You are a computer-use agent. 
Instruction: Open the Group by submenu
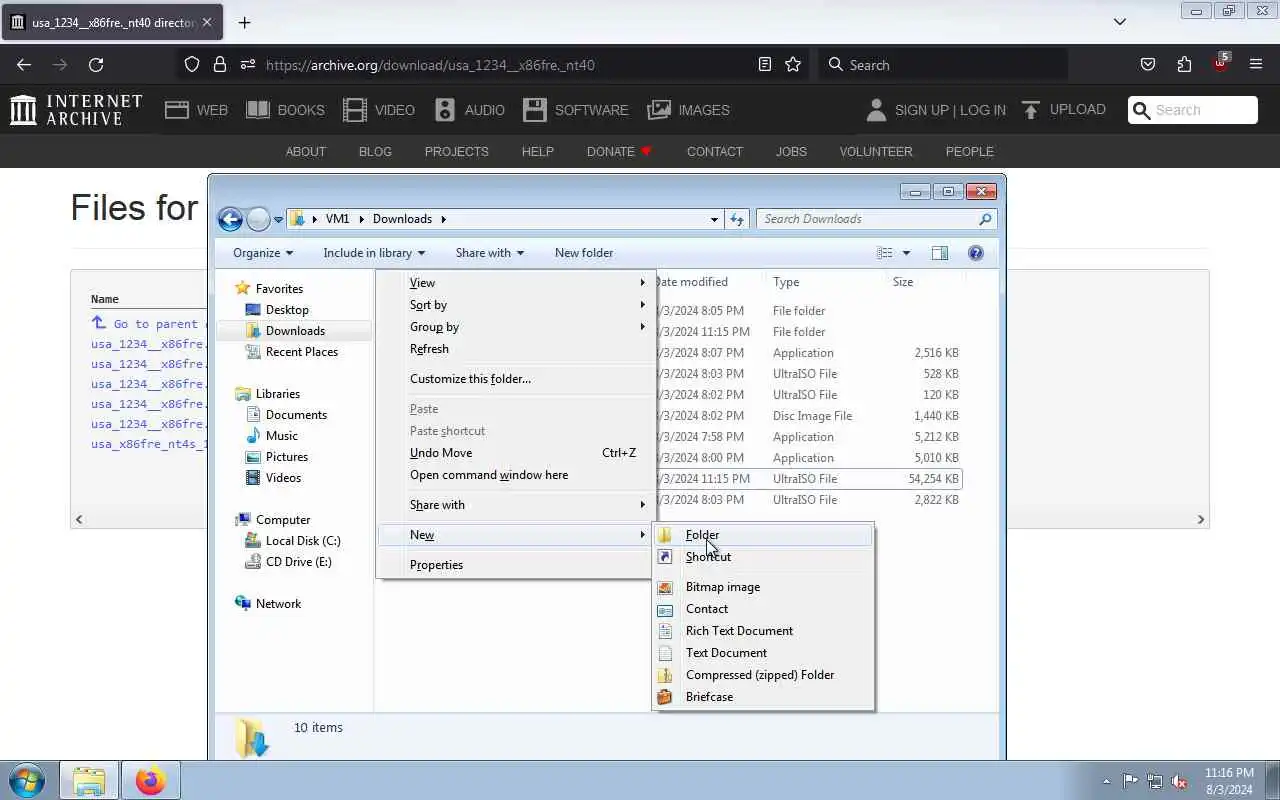click(x=515, y=327)
